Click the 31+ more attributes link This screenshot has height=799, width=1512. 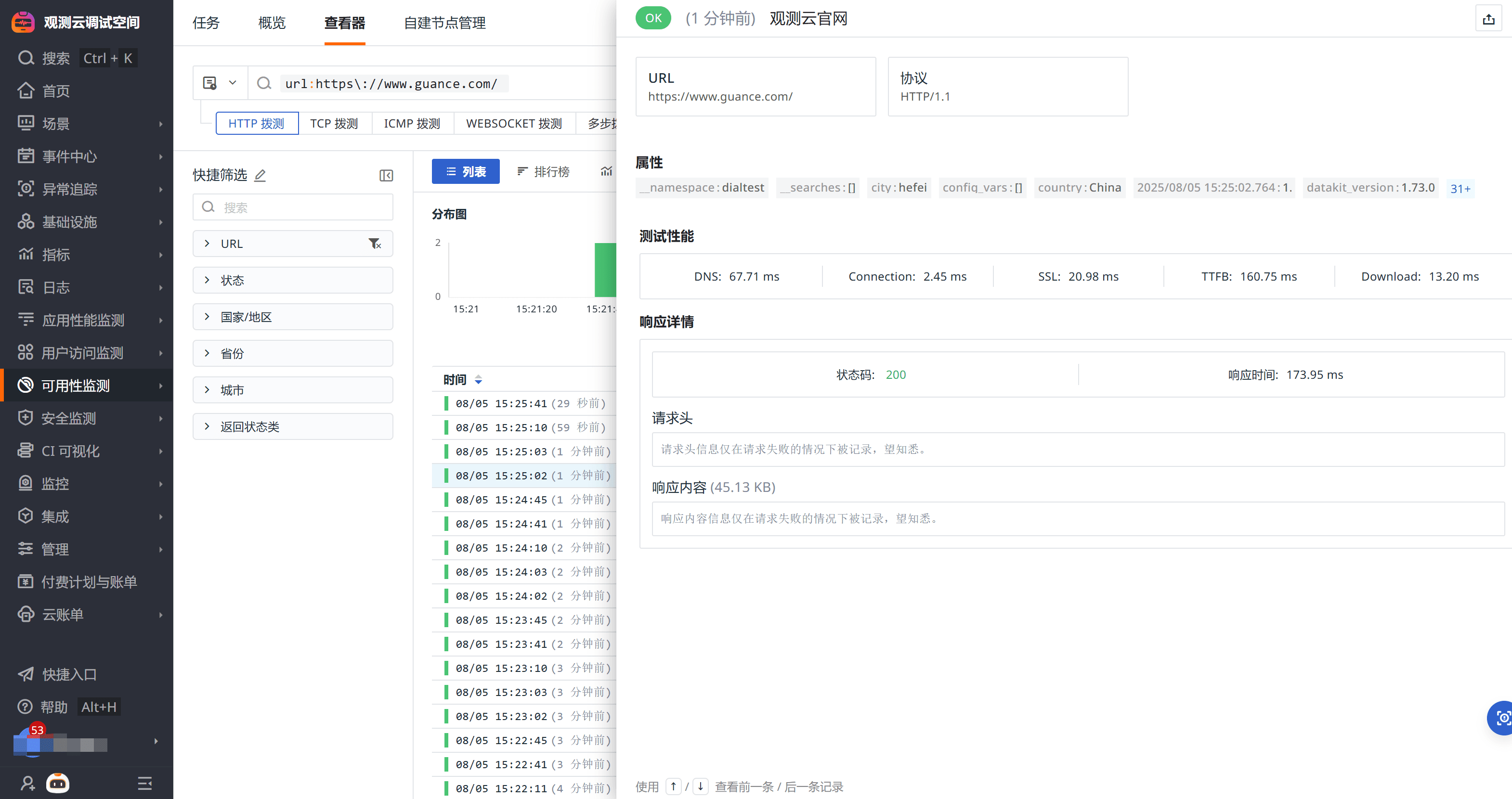pyautogui.click(x=1460, y=188)
